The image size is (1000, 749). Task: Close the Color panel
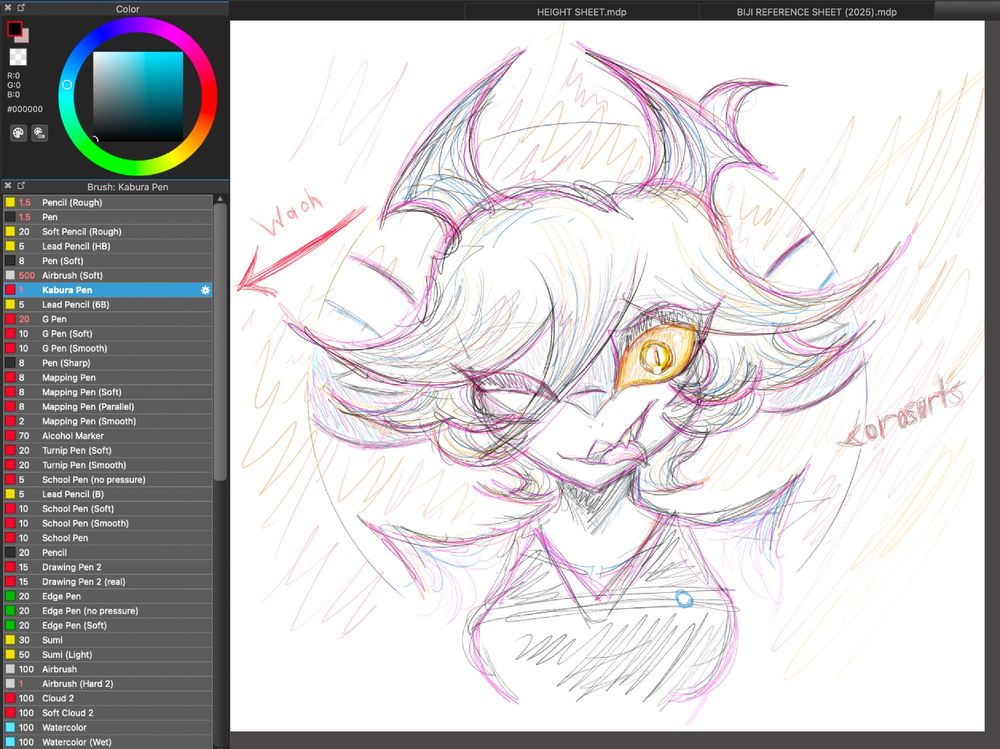[x=8, y=8]
